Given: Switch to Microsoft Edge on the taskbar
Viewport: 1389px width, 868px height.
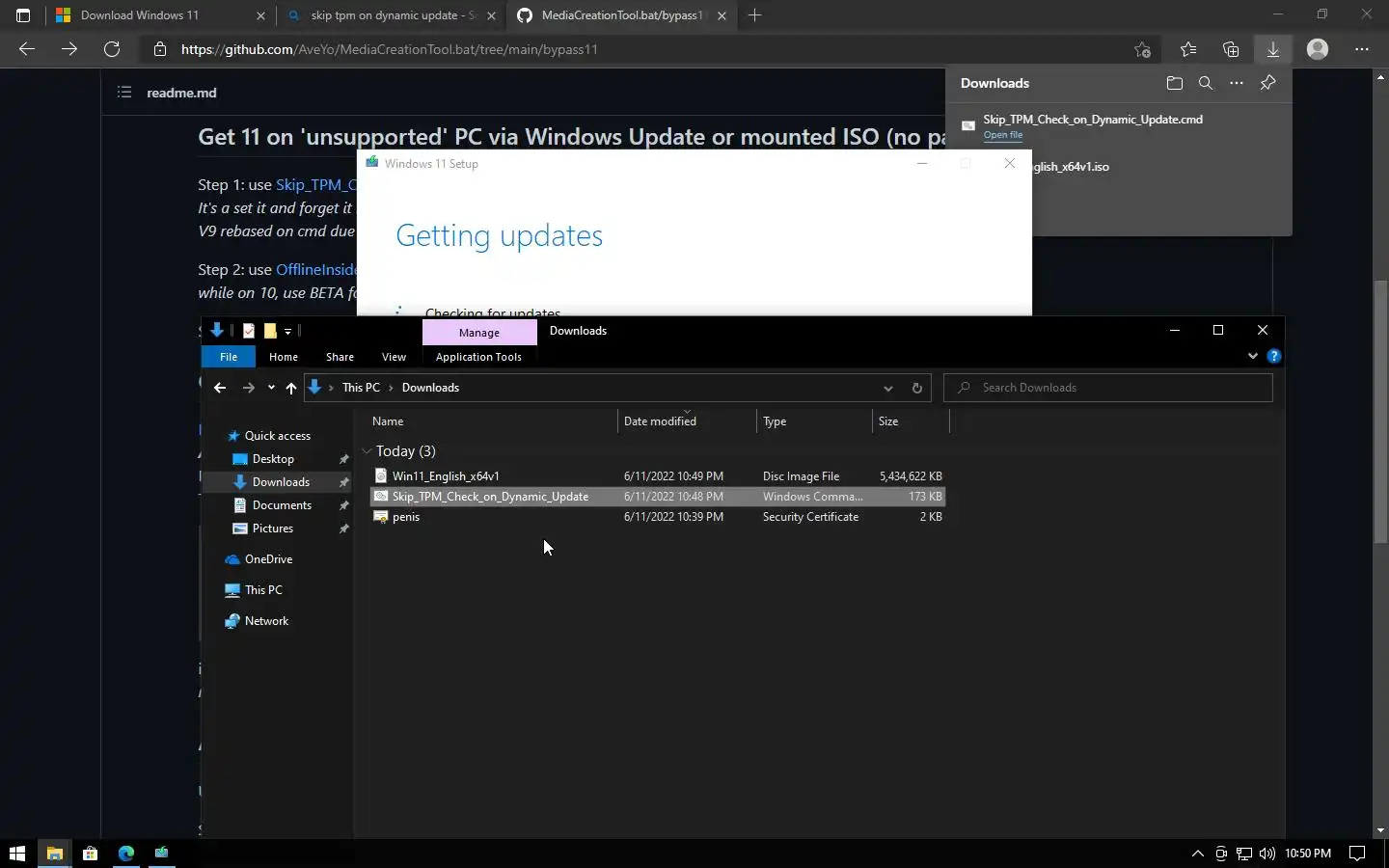Looking at the screenshot, I should [x=126, y=853].
